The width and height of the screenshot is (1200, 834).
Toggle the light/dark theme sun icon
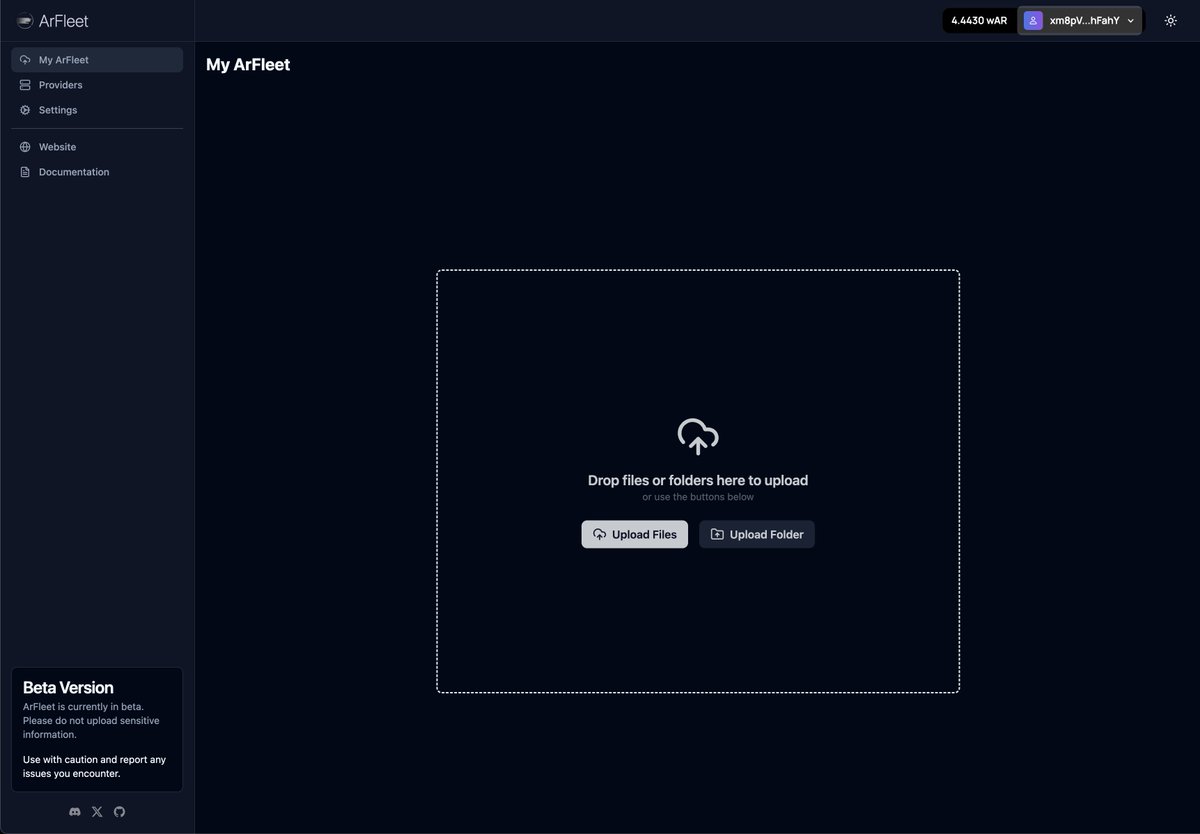point(1171,20)
